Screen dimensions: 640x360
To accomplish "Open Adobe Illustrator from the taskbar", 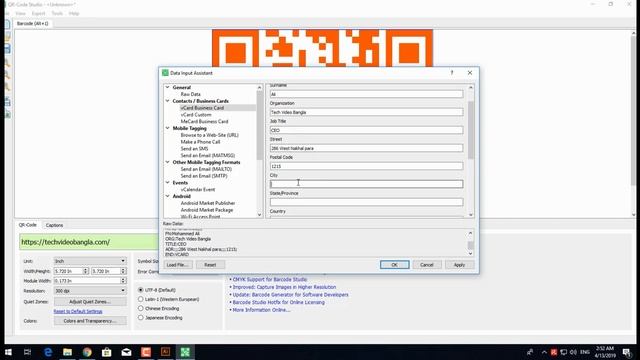I will (165, 352).
